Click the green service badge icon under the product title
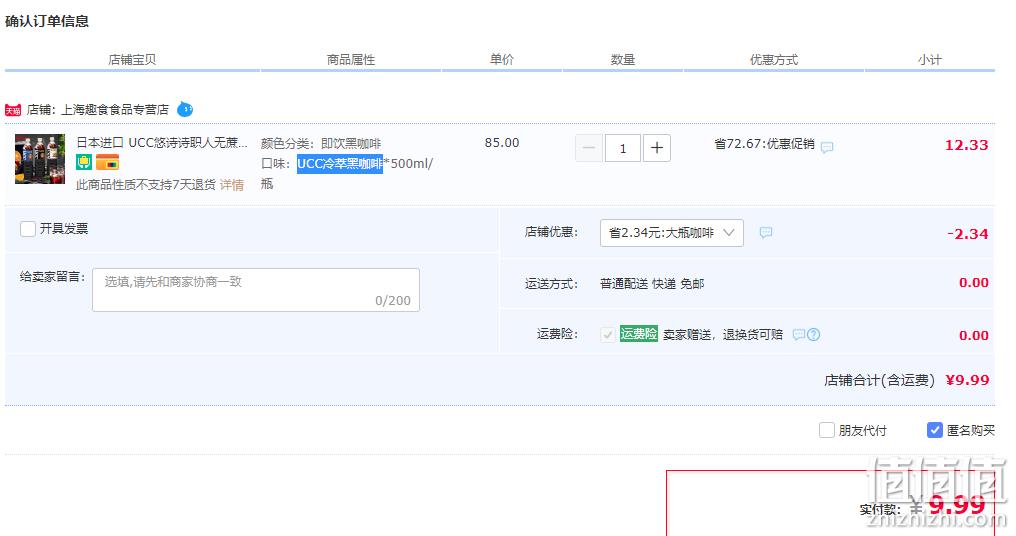Viewport: 1016px width, 536px height. (x=84, y=162)
